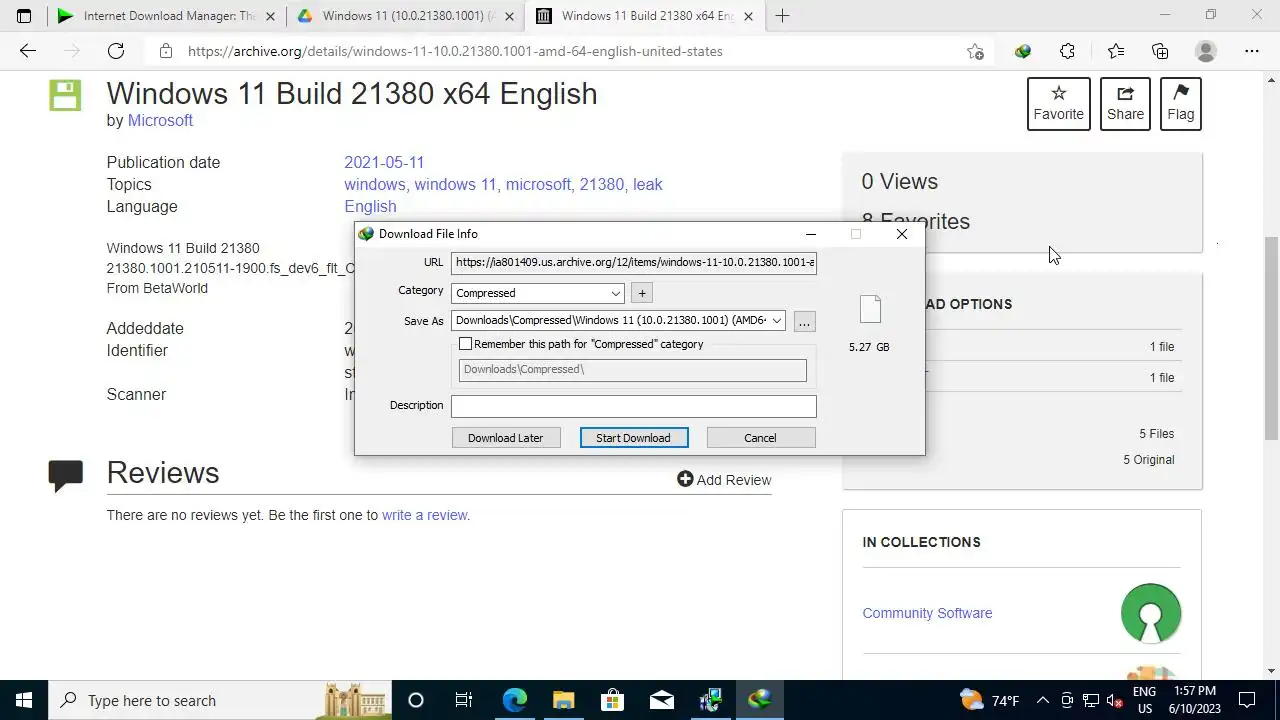Image resolution: width=1280 pixels, height=720 pixels.
Task: Click the file icon above 5.27 GB
Action: pos(870,310)
